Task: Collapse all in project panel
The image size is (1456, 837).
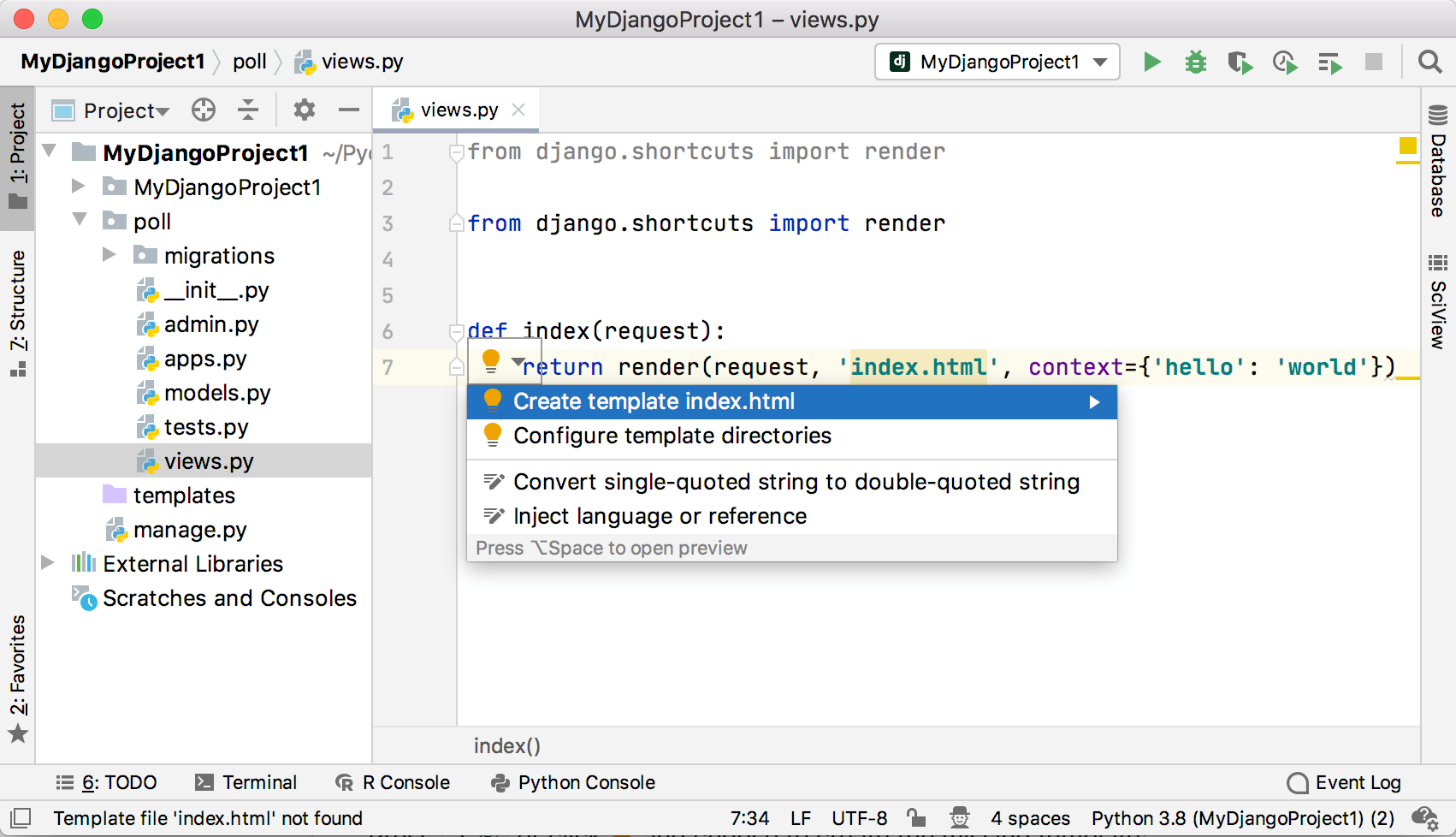Action: 248,110
